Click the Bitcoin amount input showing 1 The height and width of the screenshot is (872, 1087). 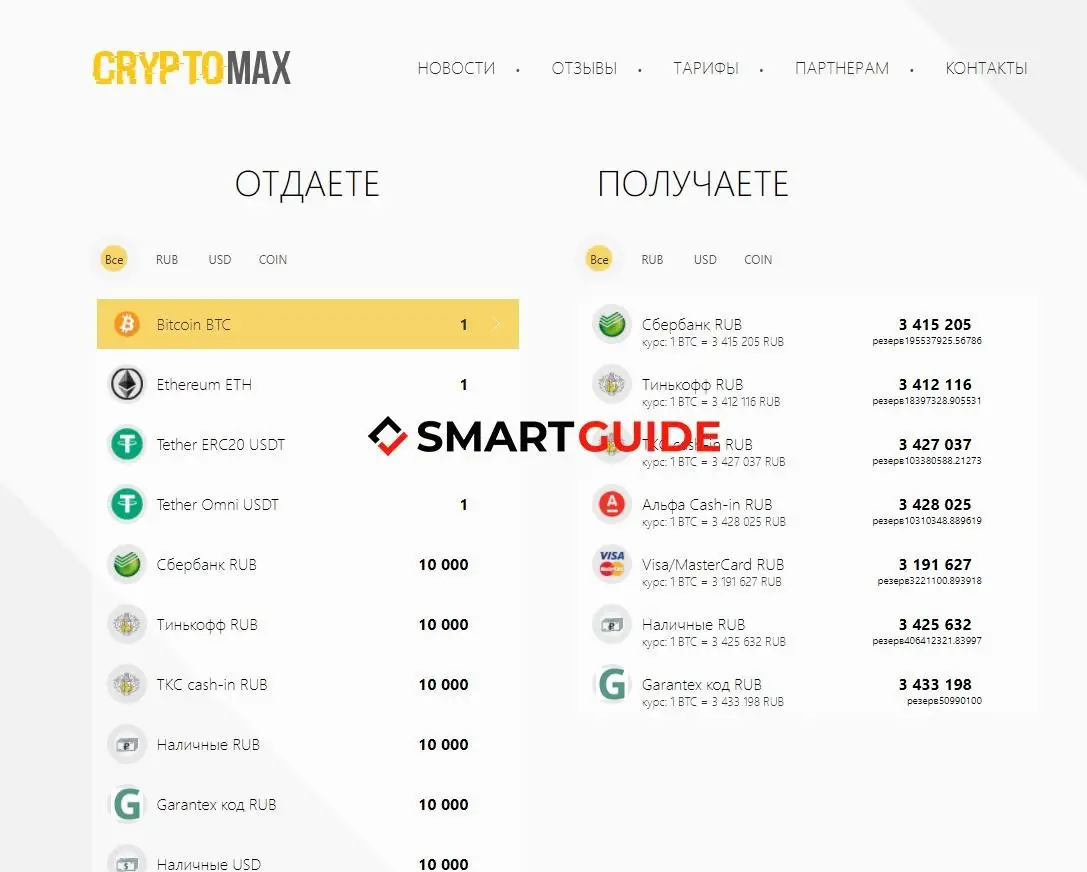463,324
